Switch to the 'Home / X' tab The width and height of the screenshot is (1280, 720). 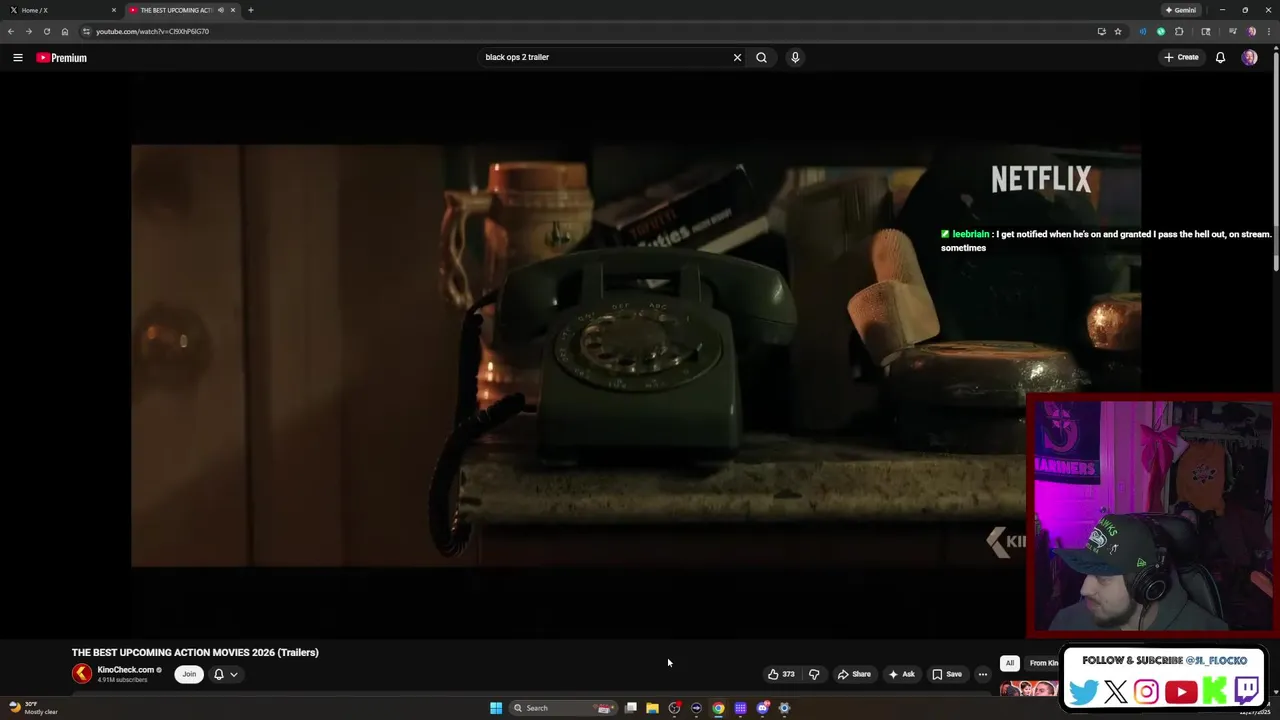(x=60, y=10)
